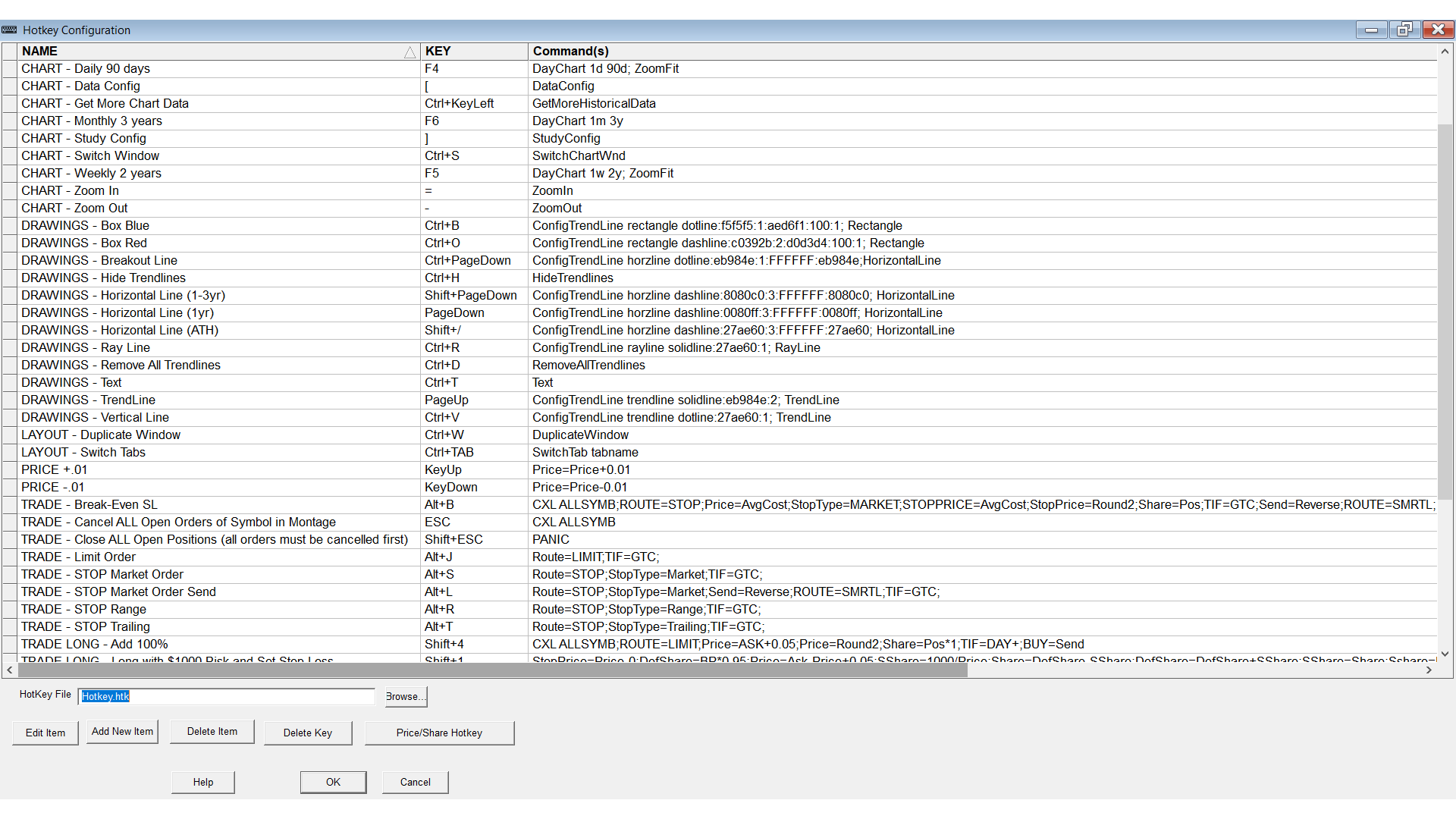
Task: Click the Delete Item button
Action: coord(212,732)
